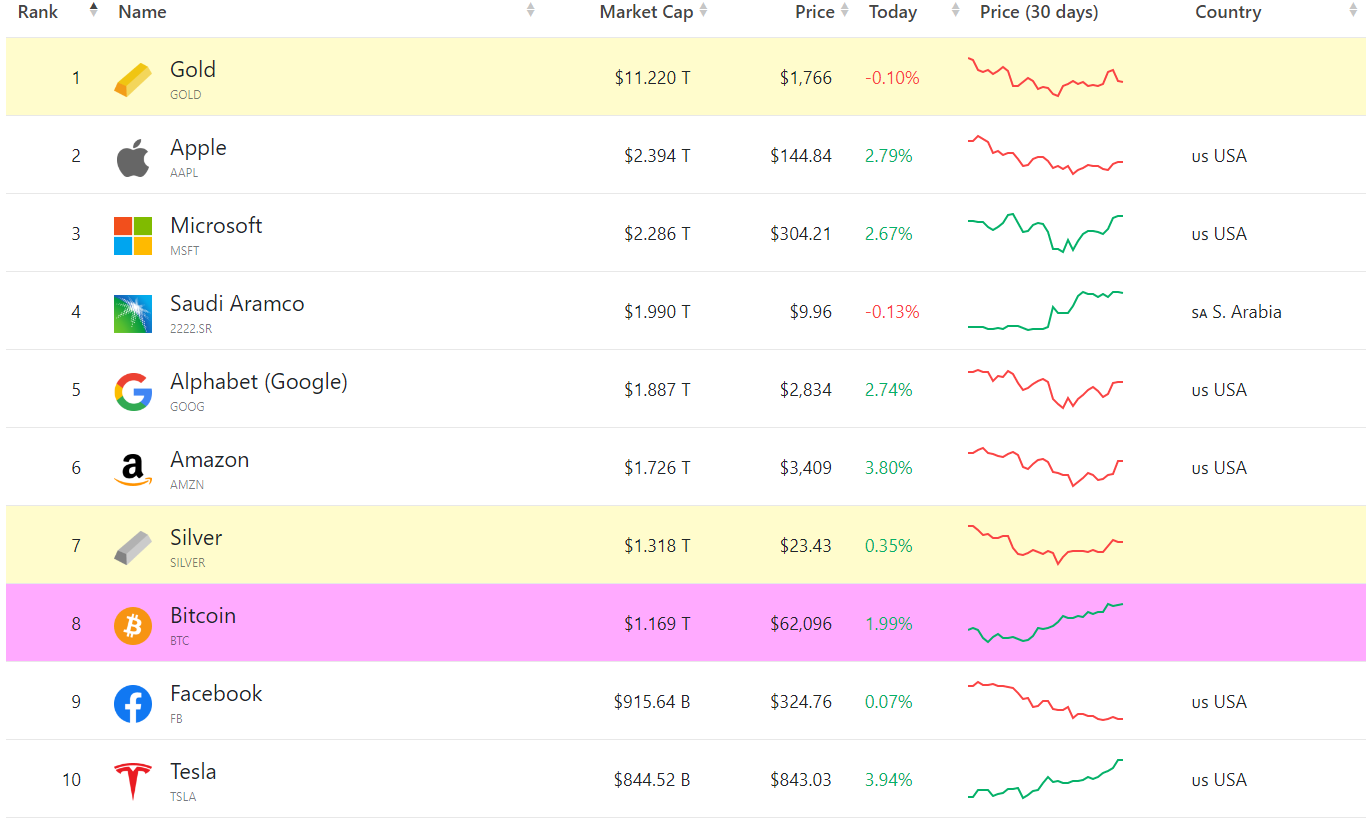This screenshot has height=821, width=1367.
Task: View Gold's 30-day price chart
Action: [1045, 76]
